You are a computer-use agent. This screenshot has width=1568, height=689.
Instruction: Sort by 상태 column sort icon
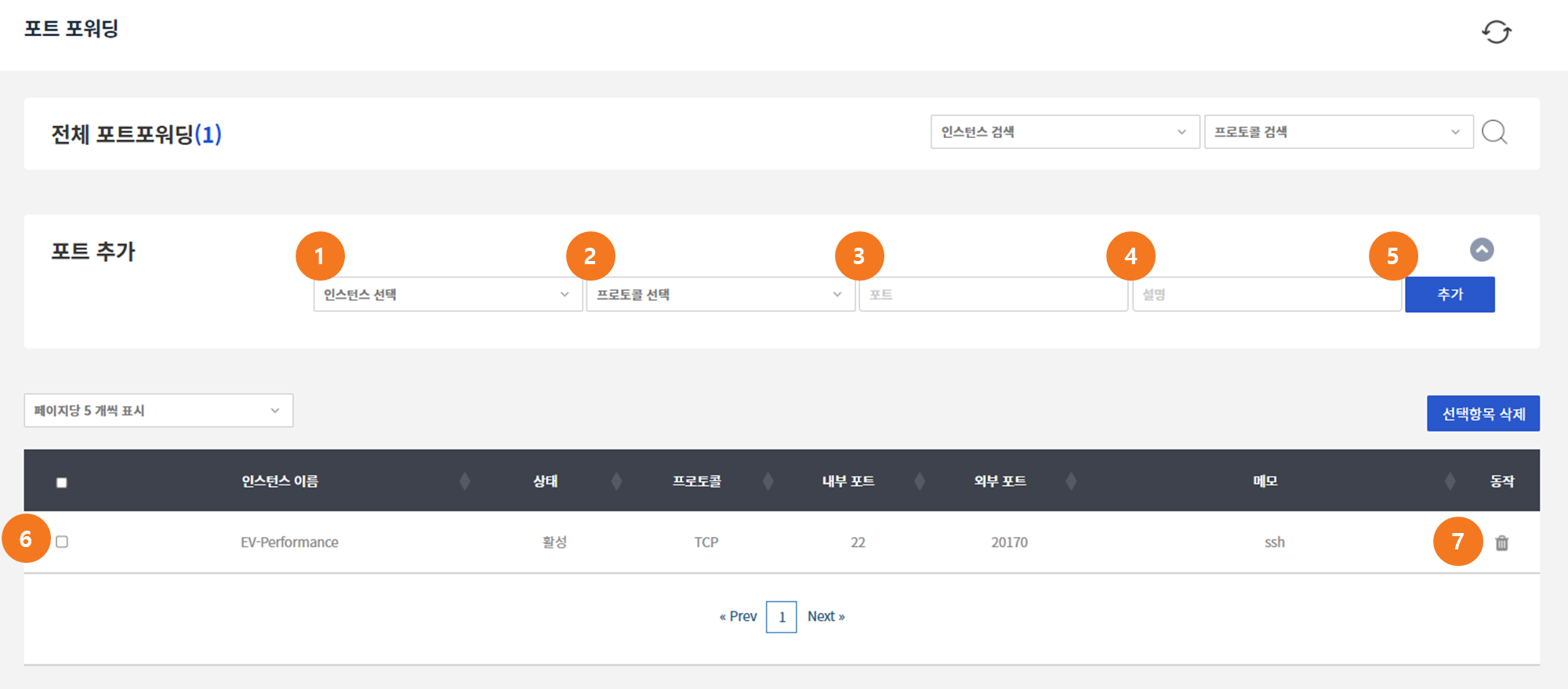[616, 481]
